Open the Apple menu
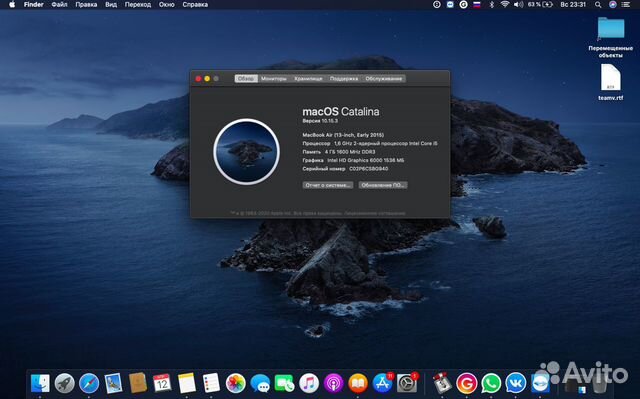640x399 pixels. [x=12, y=4]
